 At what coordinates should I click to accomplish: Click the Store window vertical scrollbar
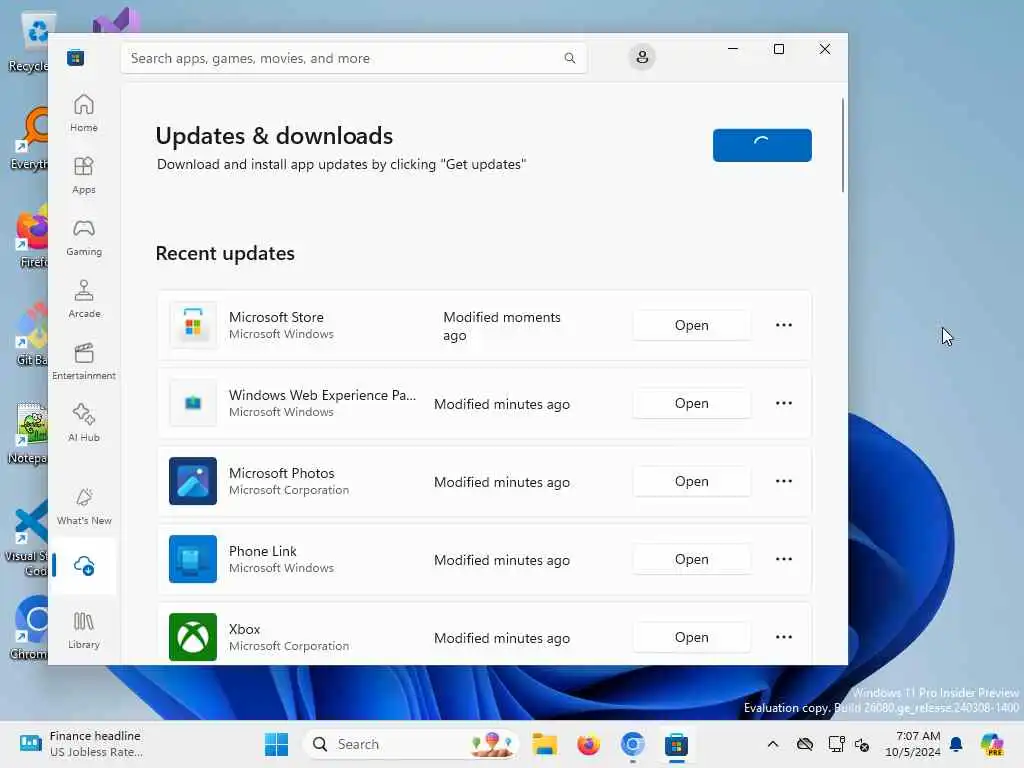pyautogui.click(x=842, y=145)
